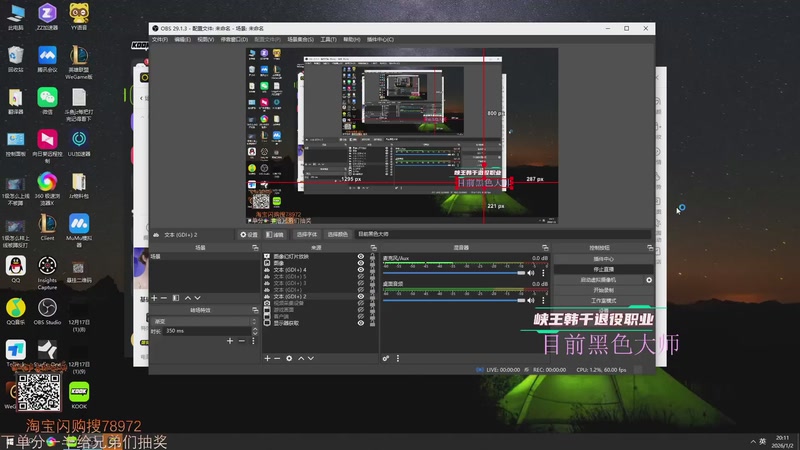Pop out the 场景 dock panel

click(x=255, y=247)
